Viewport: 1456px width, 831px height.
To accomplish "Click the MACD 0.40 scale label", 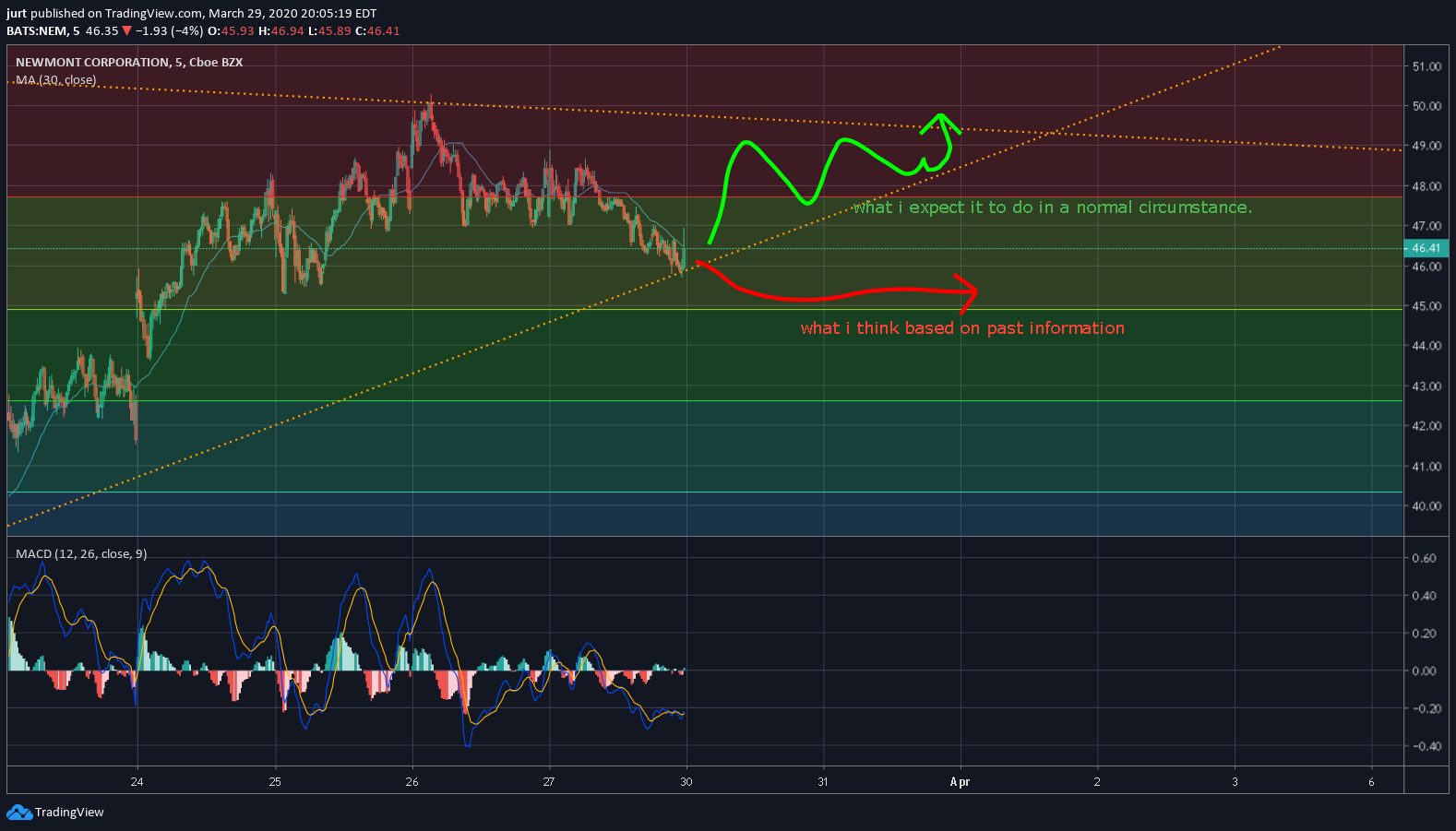I will 1424,596.
